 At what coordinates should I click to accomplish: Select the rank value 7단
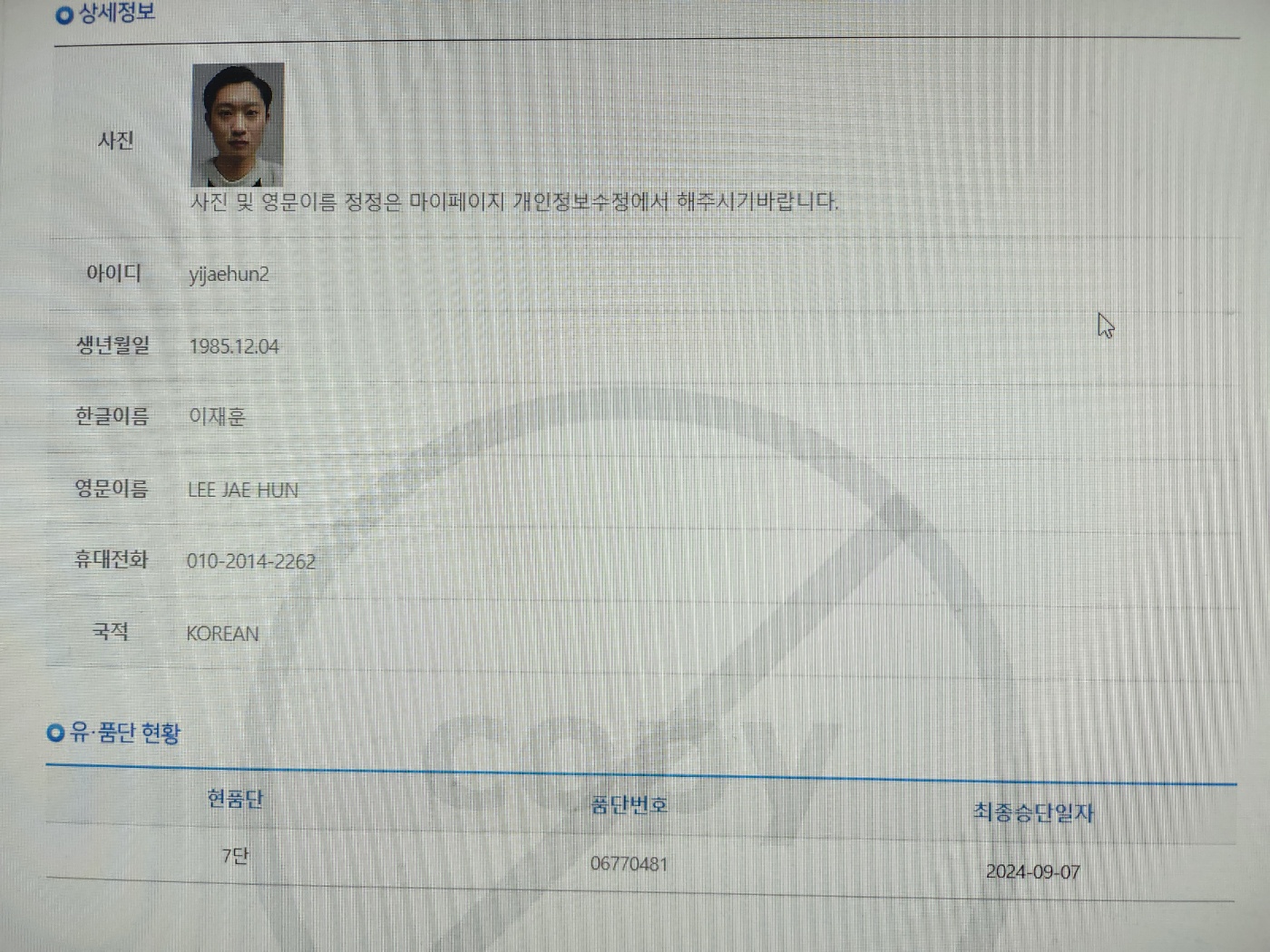[x=235, y=856]
